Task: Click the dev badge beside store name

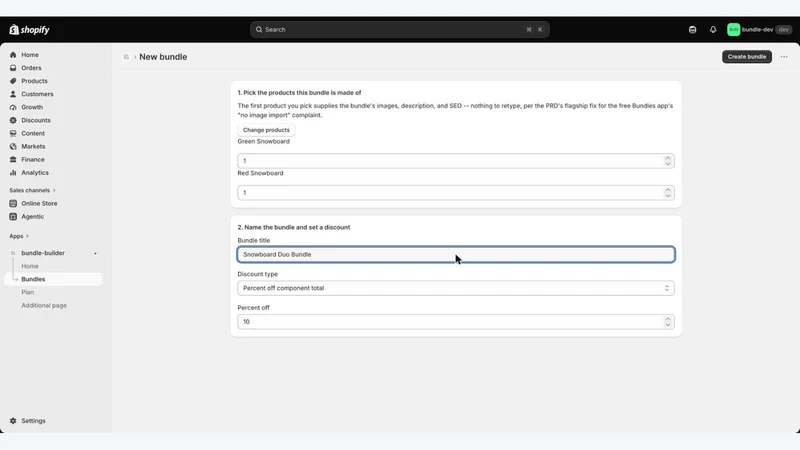Action: 784,30
